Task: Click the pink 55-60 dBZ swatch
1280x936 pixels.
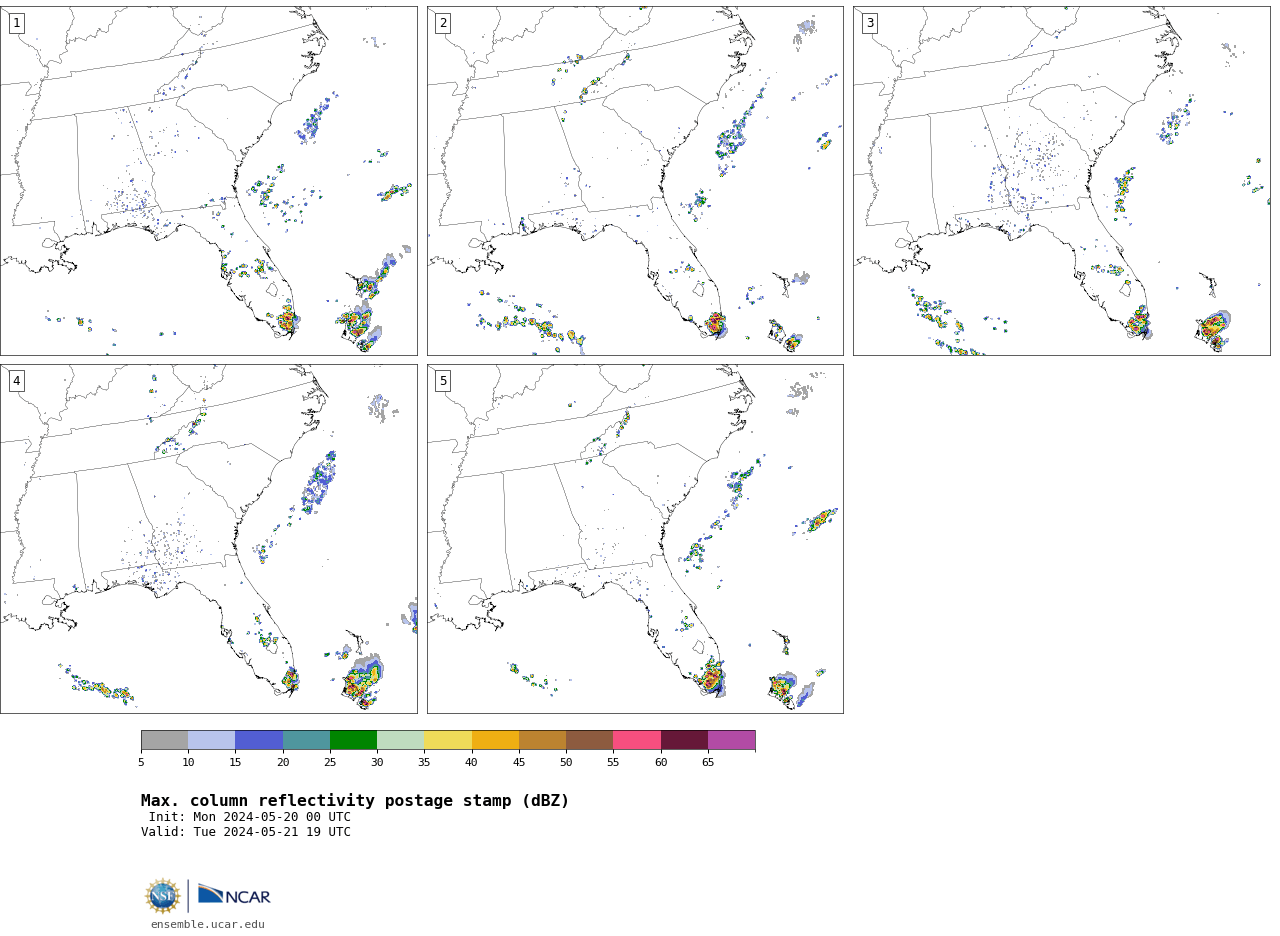Action: point(637,740)
